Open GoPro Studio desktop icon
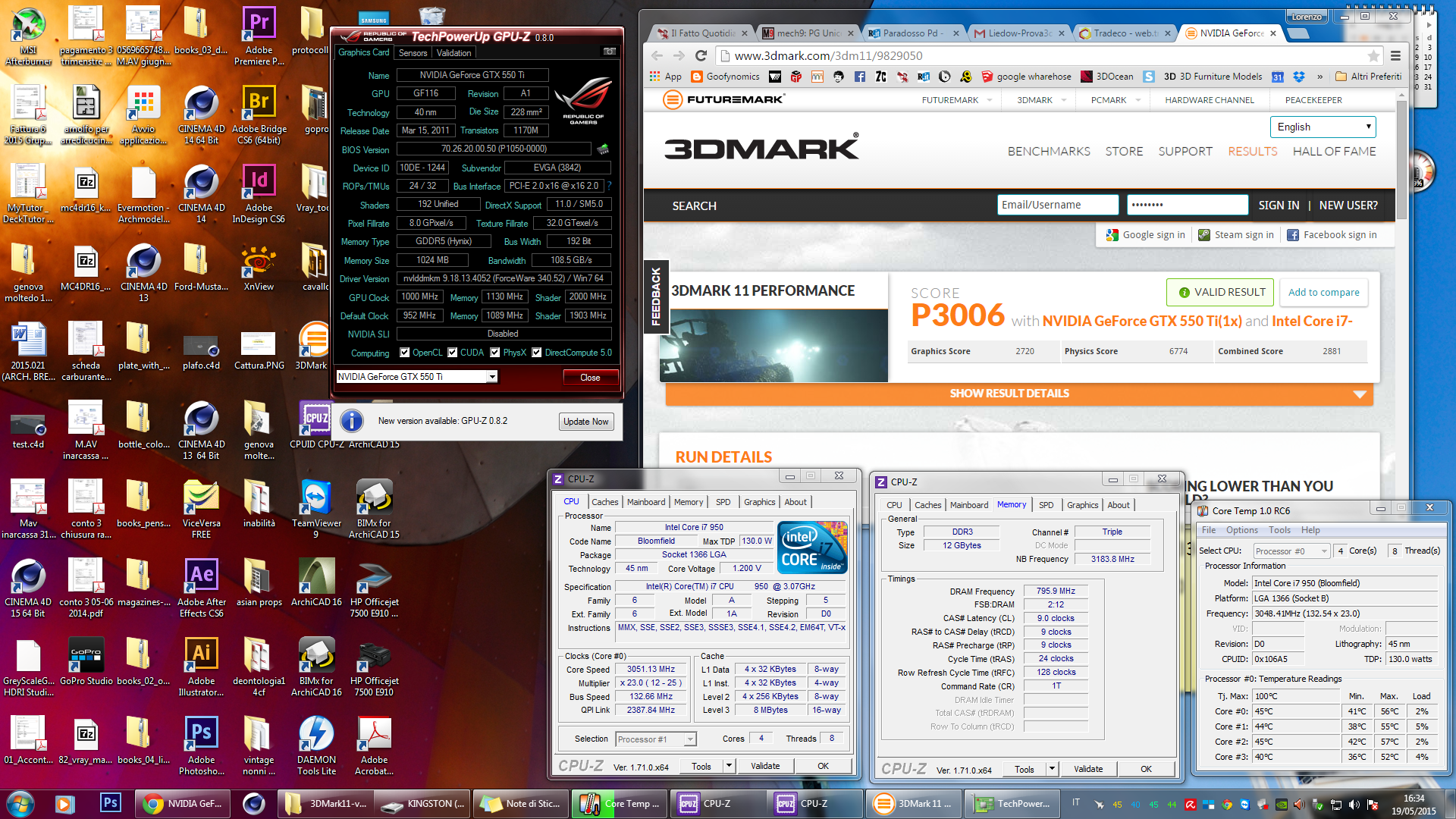Image resolution: width=1456 pixels, height=819 pixels. [x=86, y=661]
